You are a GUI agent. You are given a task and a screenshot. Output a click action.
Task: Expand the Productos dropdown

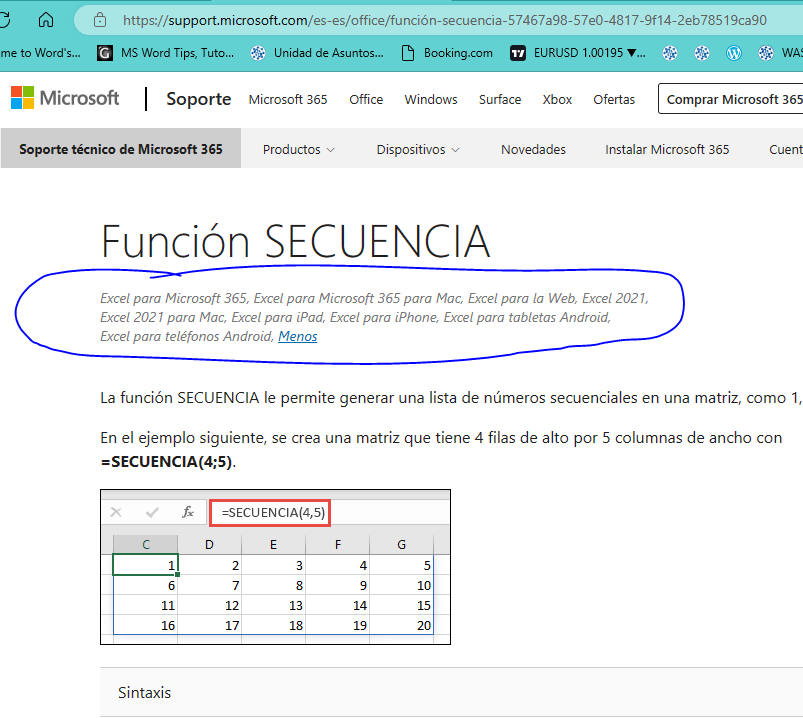click(299, 150)
